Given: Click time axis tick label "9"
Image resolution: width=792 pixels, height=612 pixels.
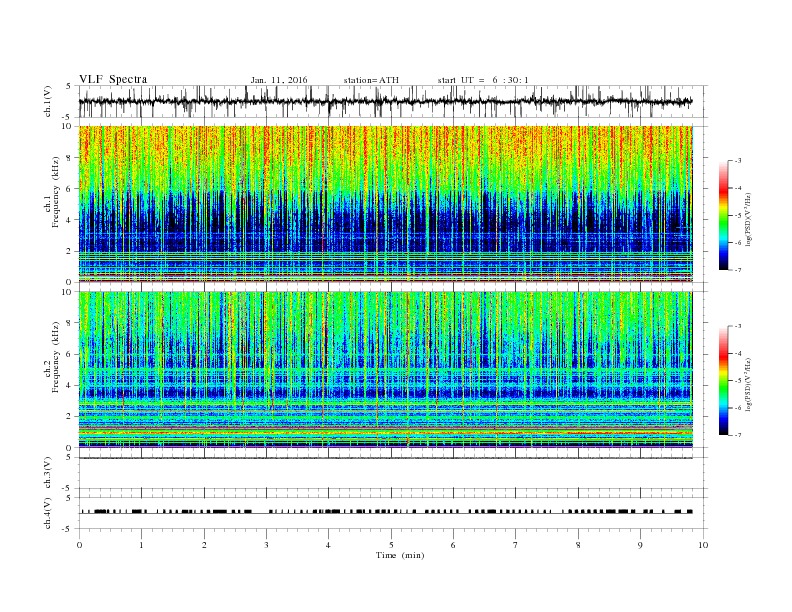Looking at the screenshot, I should pos(640,545).
